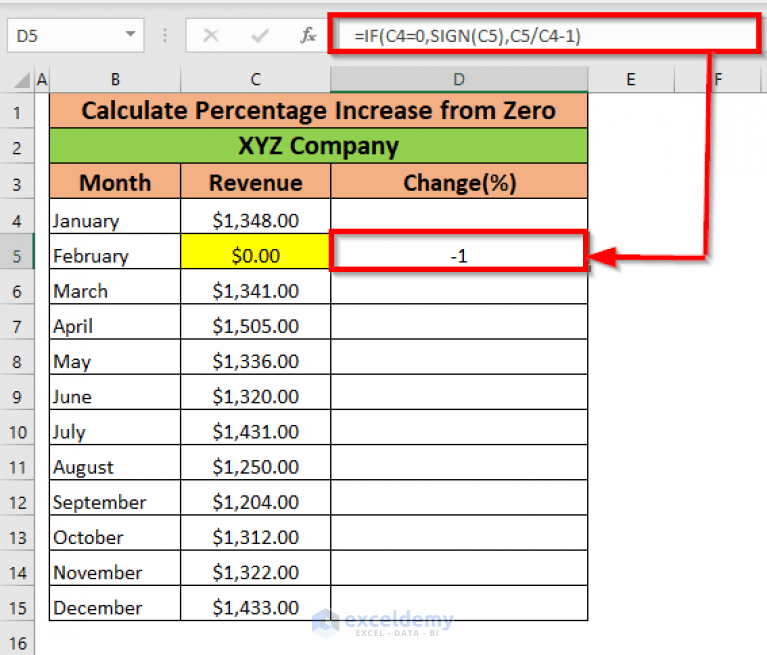Click the $1,322.00 revenue cell
The height and width of the screenshot is (655, 767).
pyautogui.click(x=255, y=569)
